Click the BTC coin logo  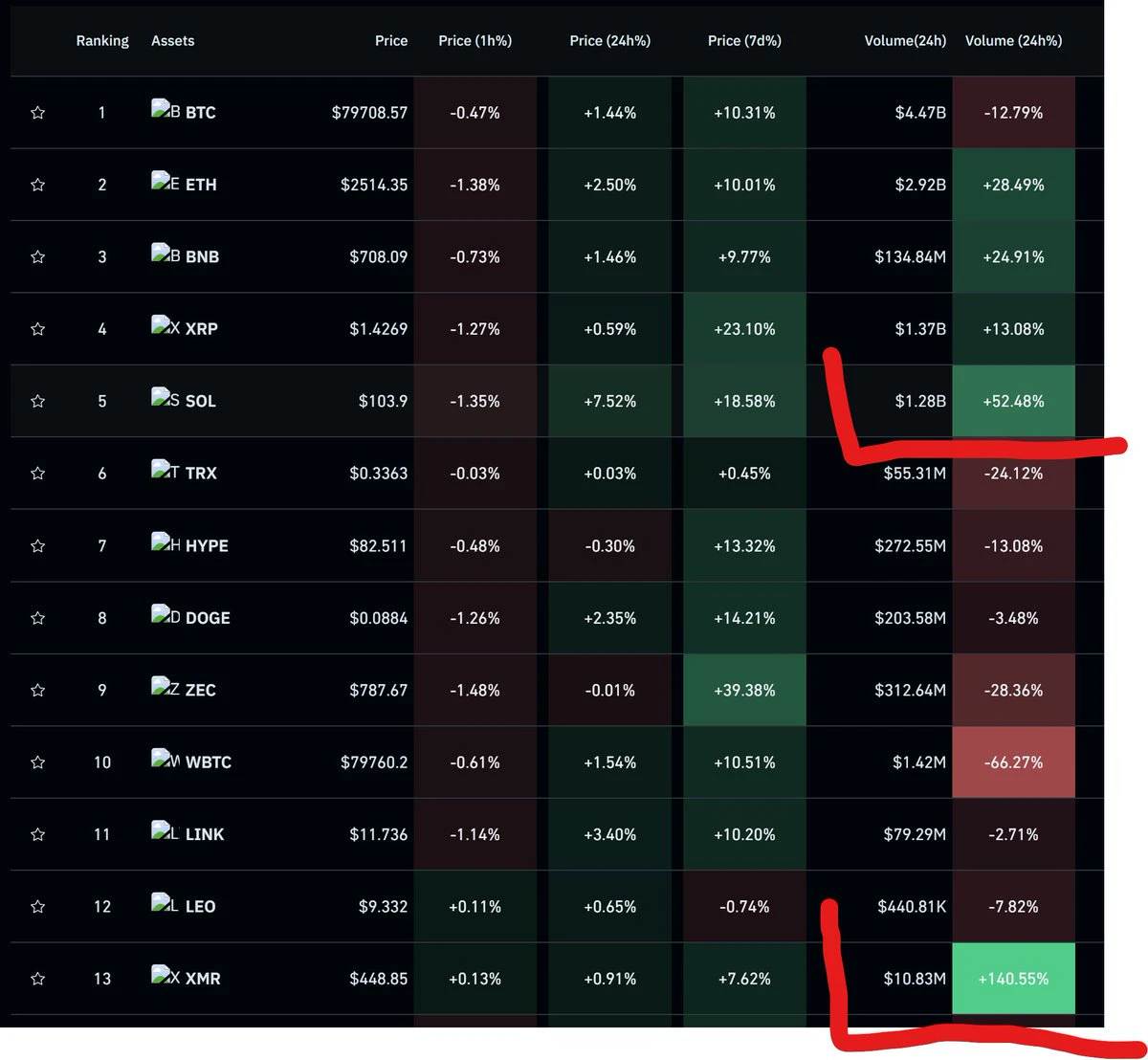166,110
